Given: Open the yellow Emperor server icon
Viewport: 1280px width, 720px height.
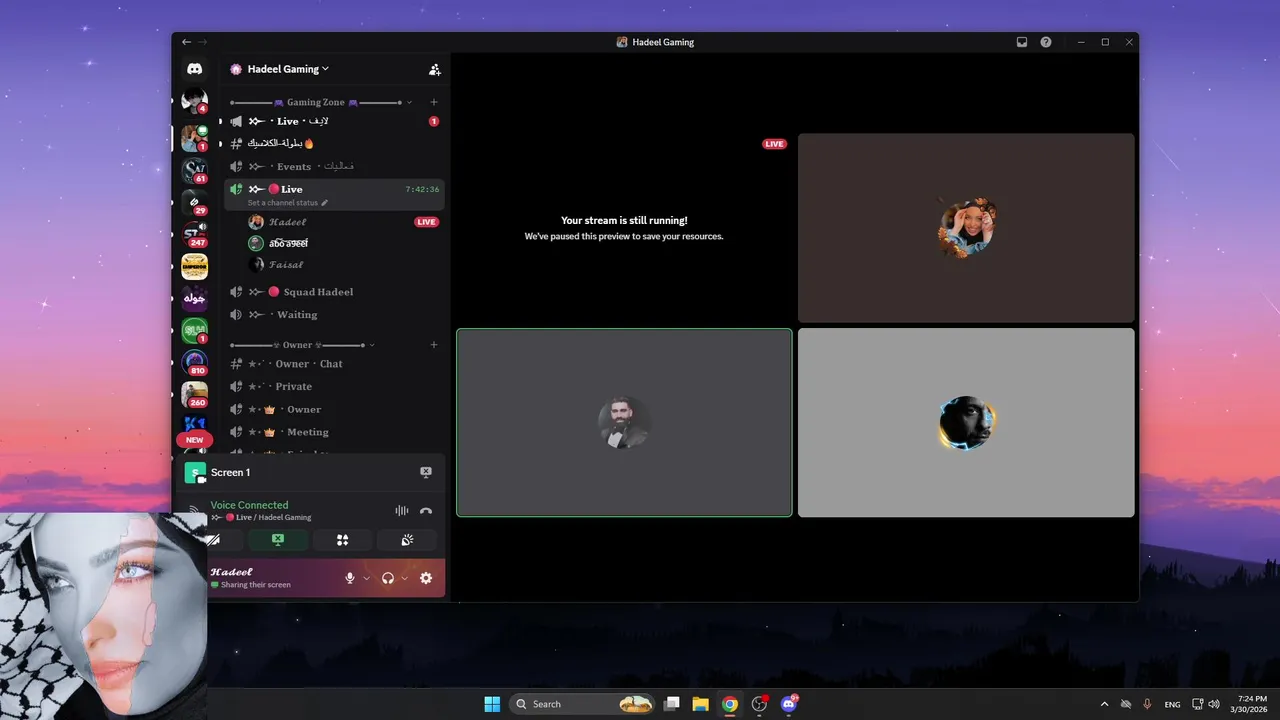Looking at the screenshot, I should click(x=194, y=266).
